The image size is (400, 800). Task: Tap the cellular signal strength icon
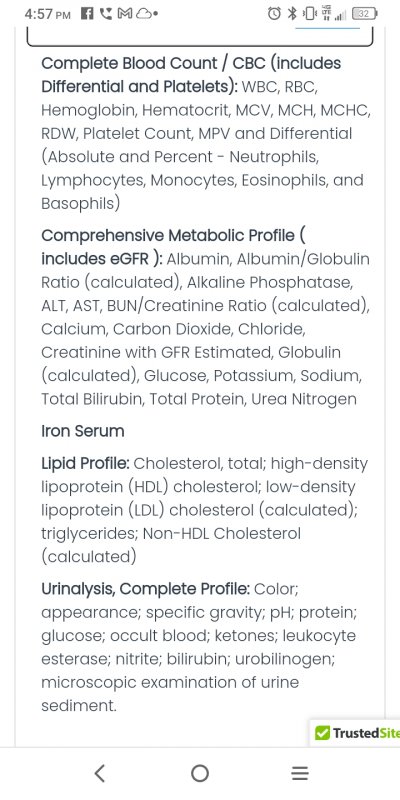340,16
